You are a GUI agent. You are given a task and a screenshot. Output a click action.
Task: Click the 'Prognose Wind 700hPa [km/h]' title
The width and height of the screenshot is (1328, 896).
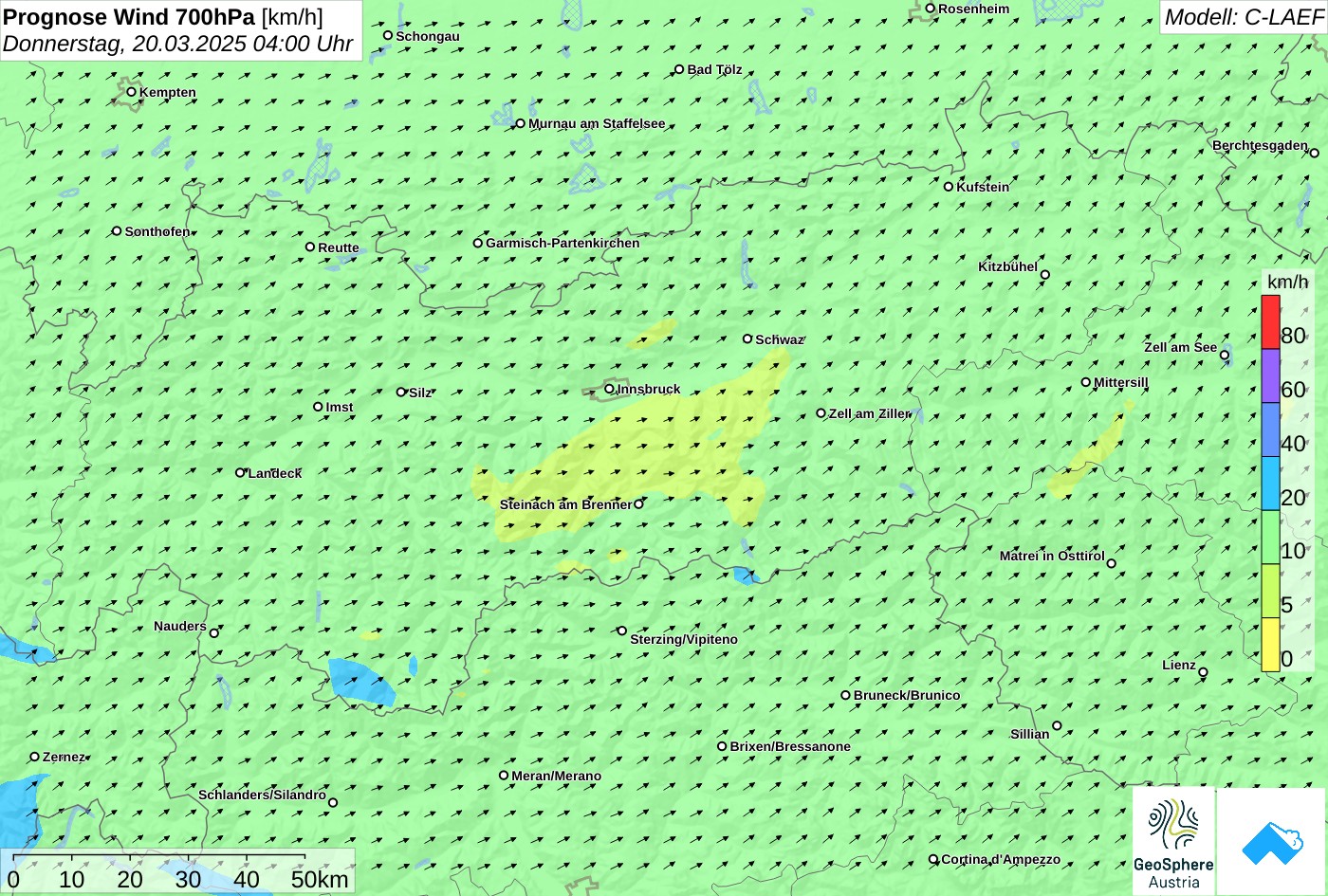coord(163,16)
